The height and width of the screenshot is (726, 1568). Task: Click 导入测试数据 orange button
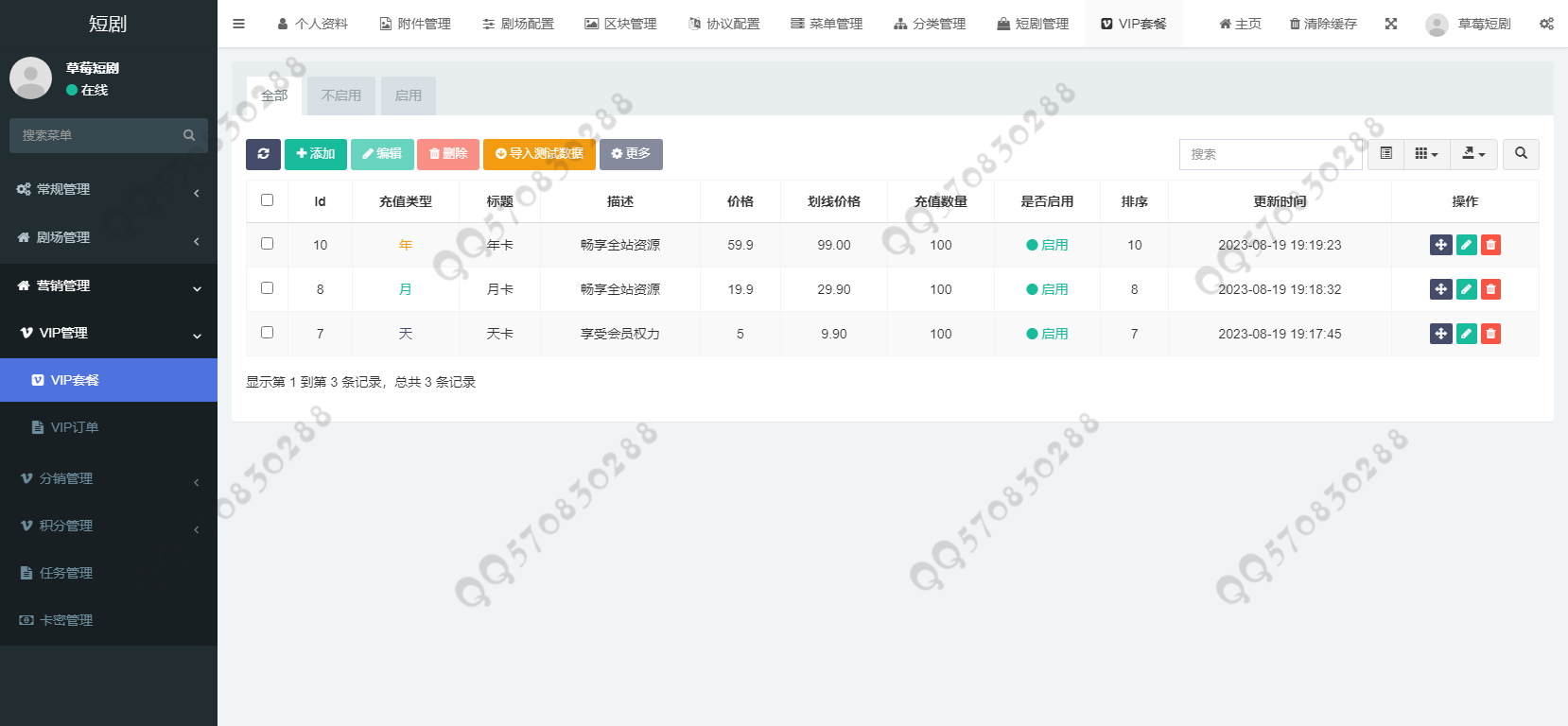(x=539, y=154)
